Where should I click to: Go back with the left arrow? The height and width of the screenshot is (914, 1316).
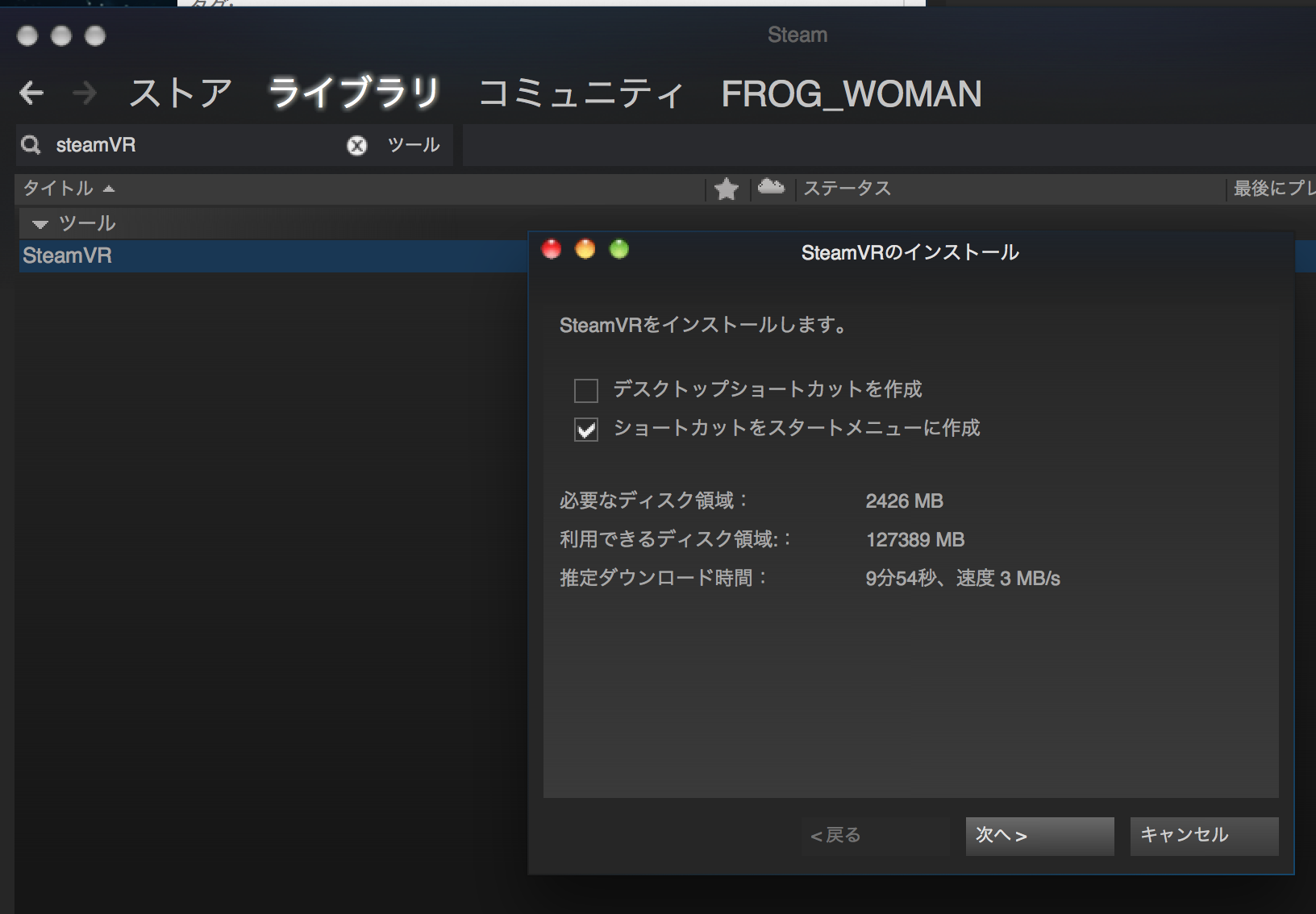(31, 93)
